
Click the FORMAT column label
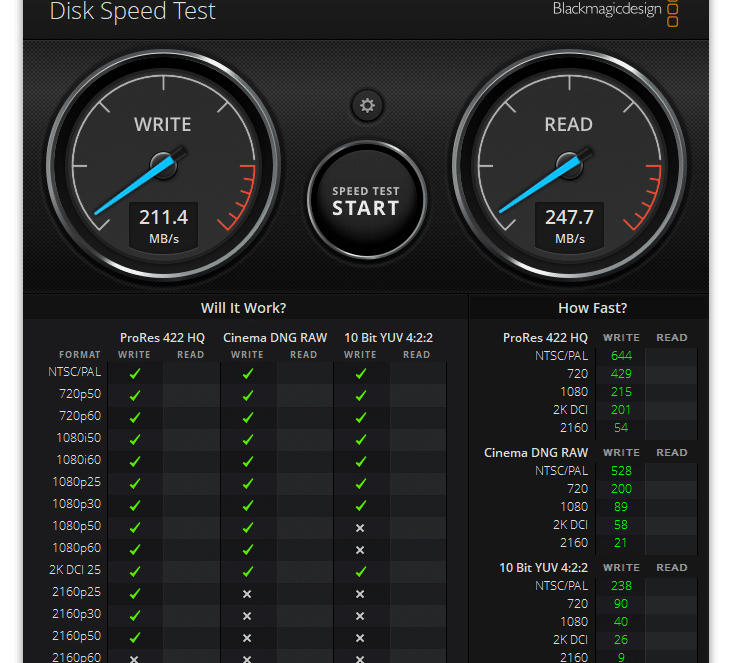click(80, 355)
